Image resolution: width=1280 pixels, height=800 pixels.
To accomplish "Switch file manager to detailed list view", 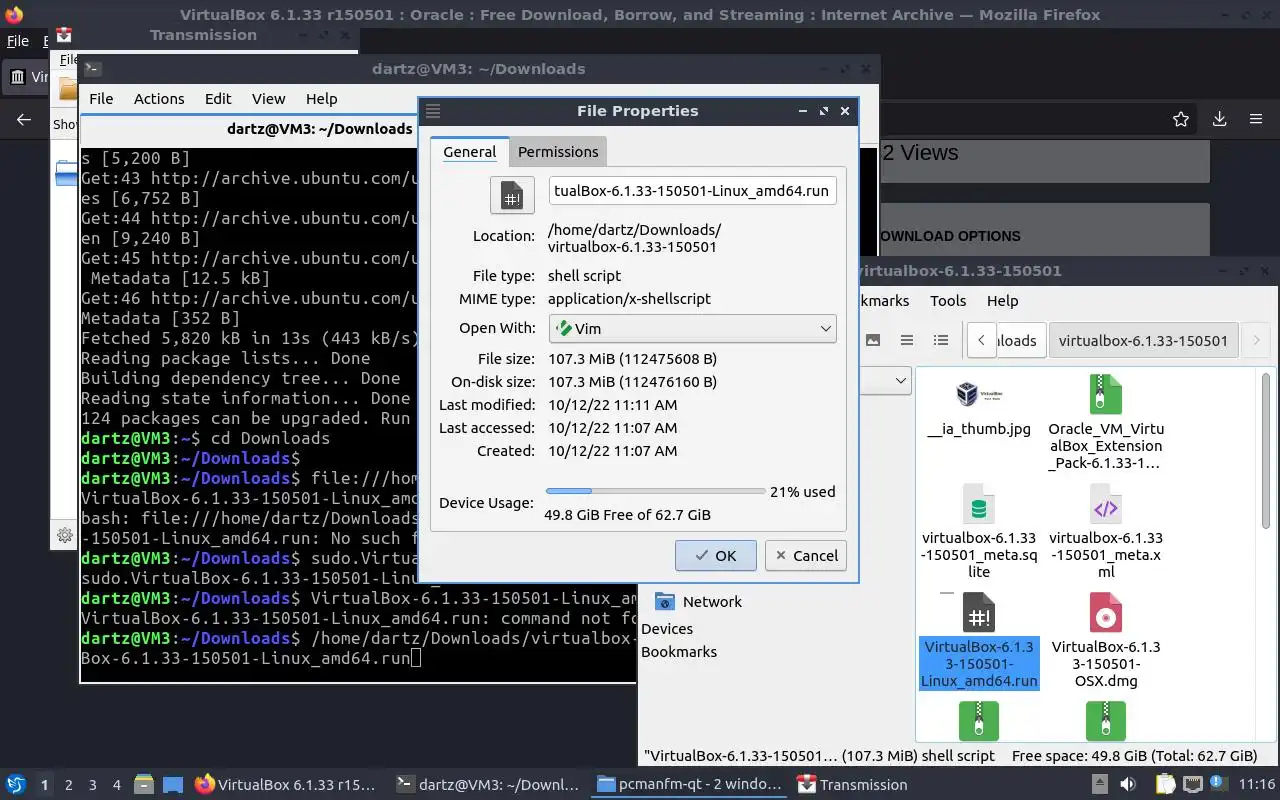I will (x=941, y=340).
